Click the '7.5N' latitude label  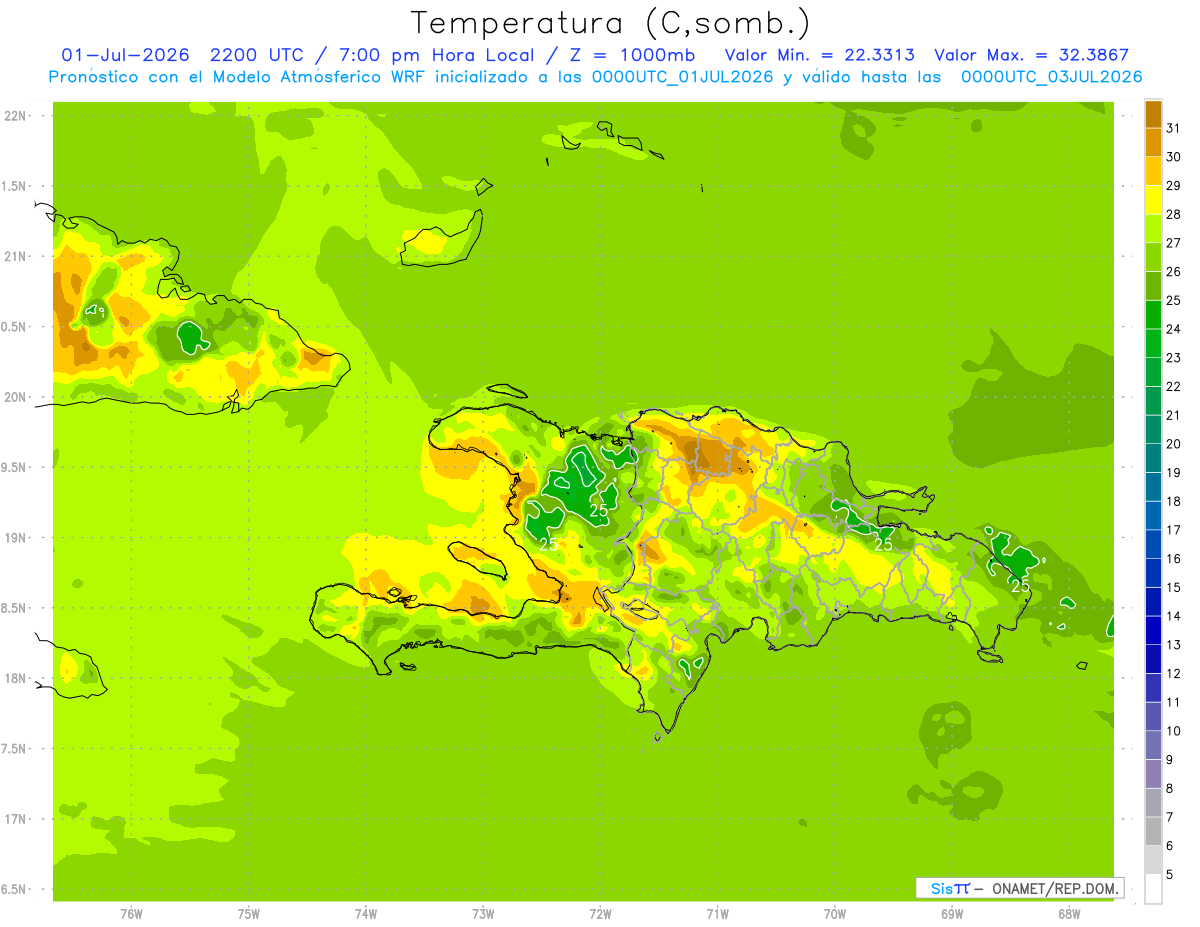[15, 749]
